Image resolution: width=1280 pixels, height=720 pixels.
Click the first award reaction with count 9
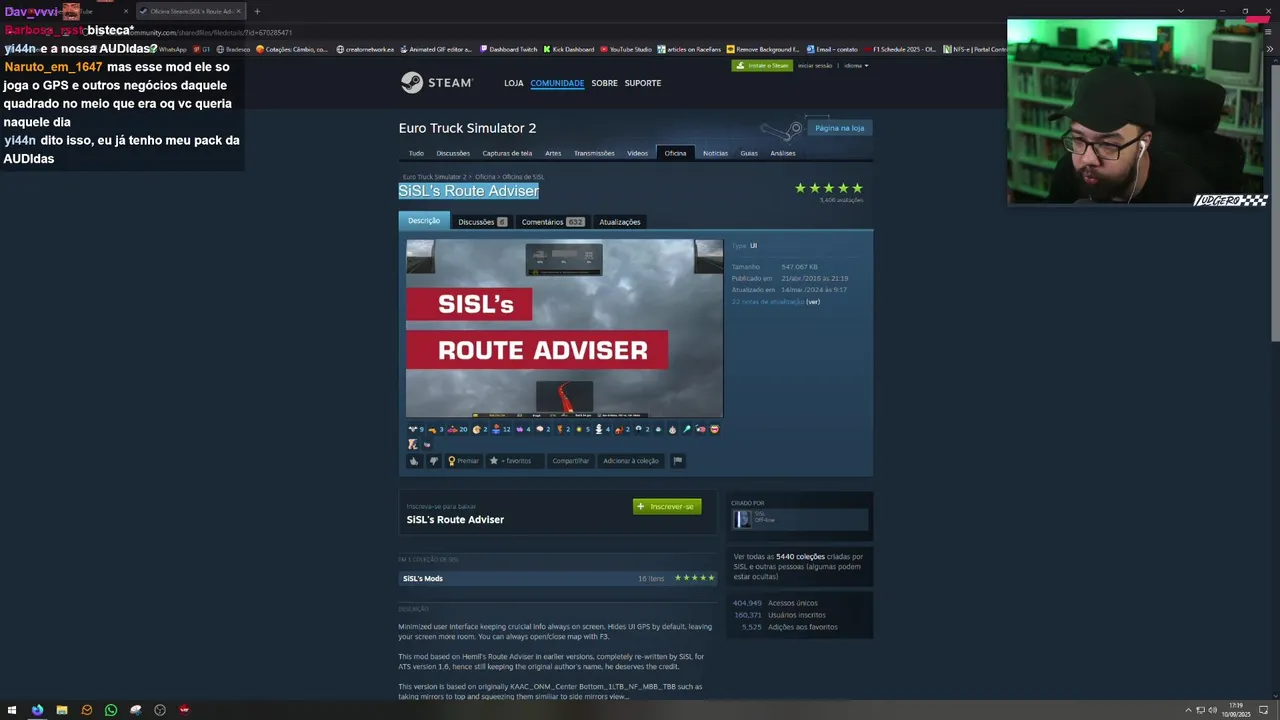tap(416, 429)
